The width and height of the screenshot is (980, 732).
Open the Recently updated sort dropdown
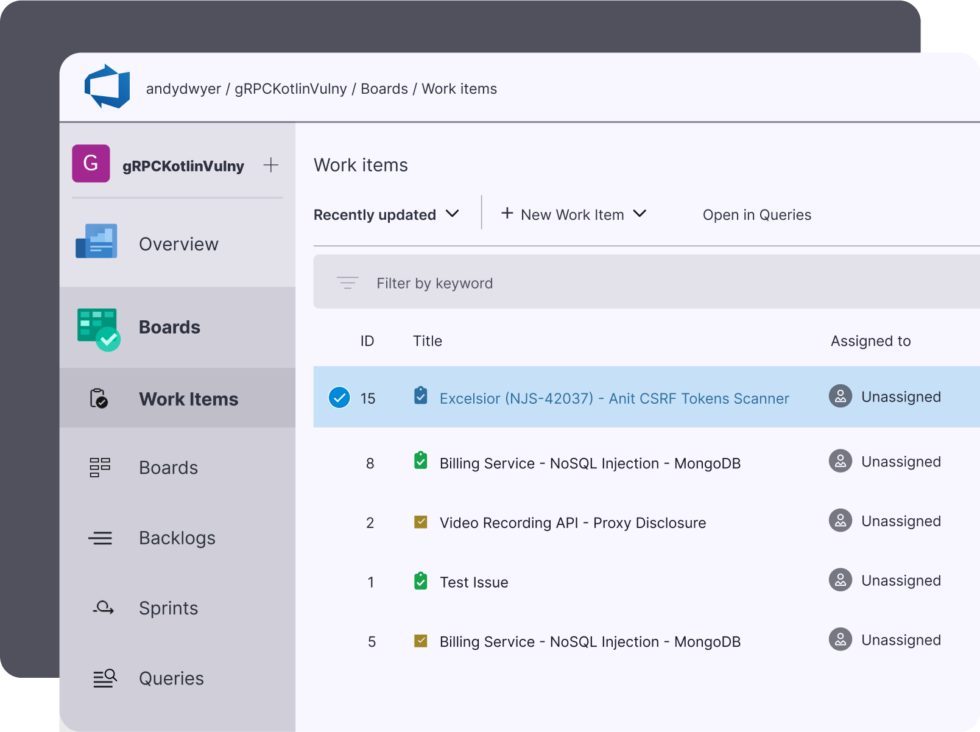click(x=387, y=214)
